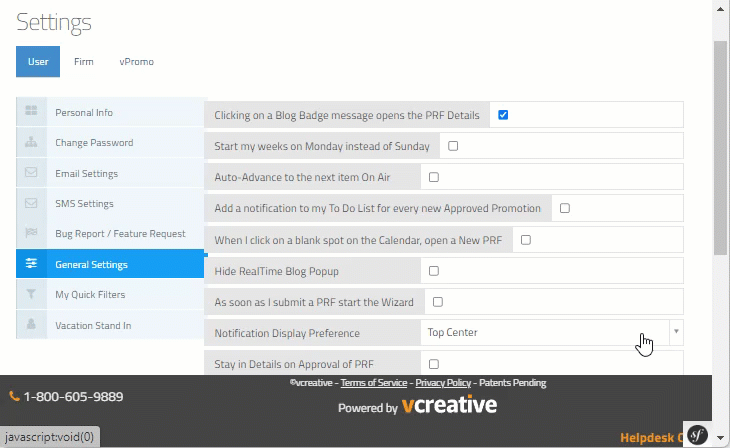Click the Settings page heading
The height and width of the screenshot is (448, 730).
pos(54,22)
